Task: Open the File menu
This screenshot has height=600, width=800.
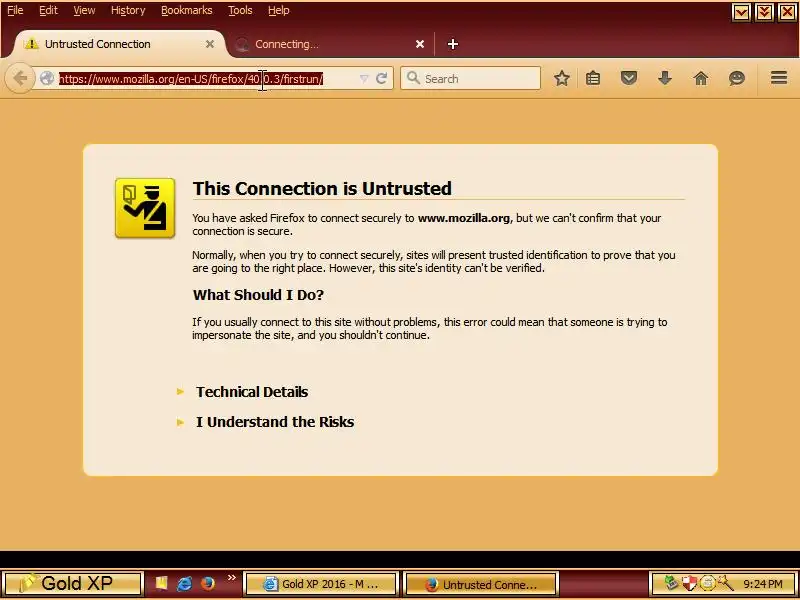Action: (x=15, y=10)
